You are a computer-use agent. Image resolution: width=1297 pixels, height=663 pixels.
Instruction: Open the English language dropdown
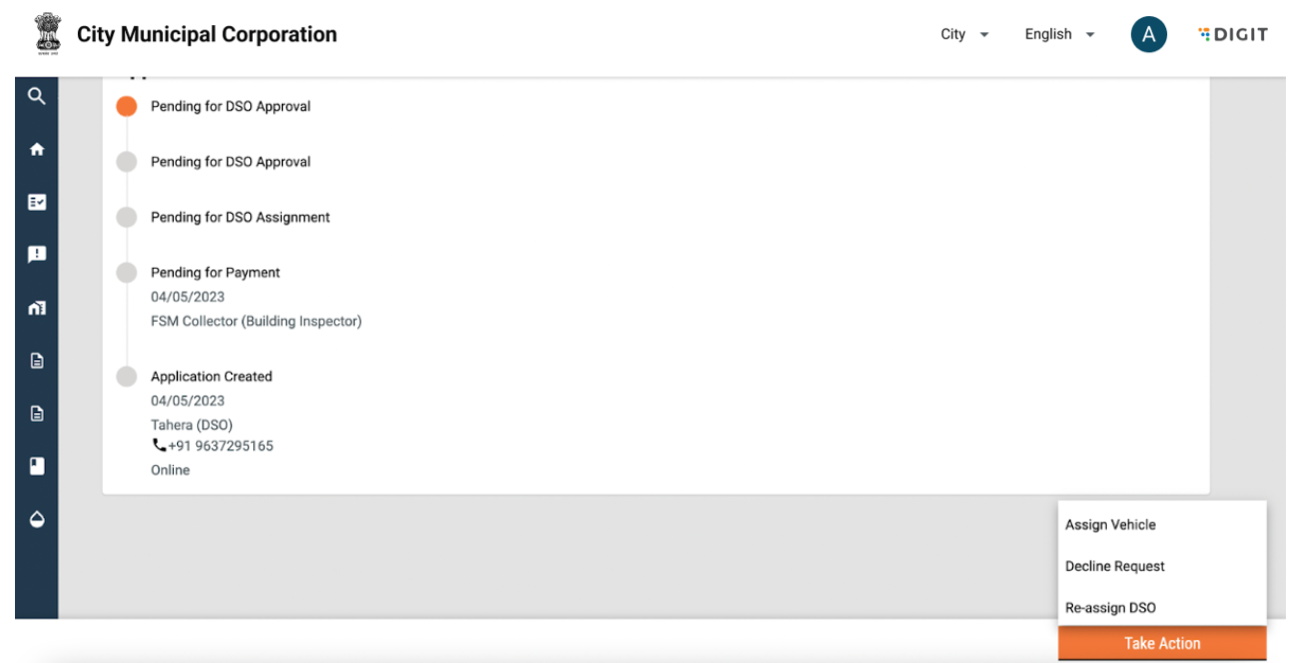[1059, 35]
